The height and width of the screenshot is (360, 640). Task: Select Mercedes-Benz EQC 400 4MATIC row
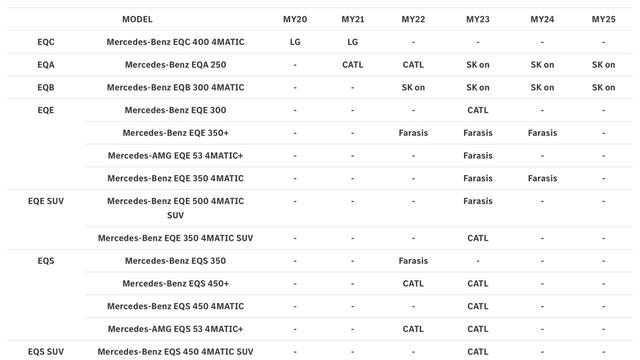tap(320, 42)
